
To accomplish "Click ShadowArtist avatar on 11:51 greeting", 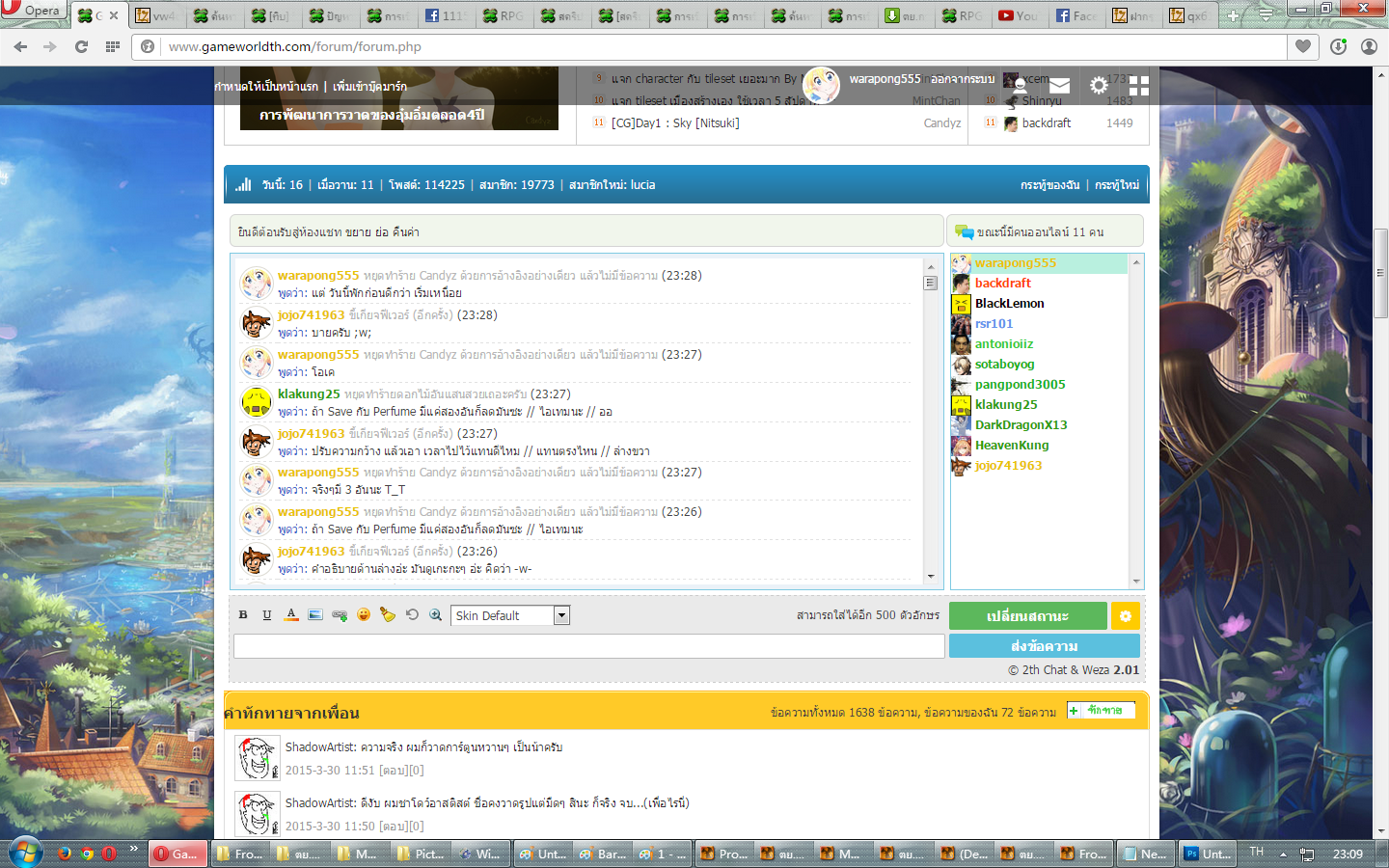I will [257, 758].
